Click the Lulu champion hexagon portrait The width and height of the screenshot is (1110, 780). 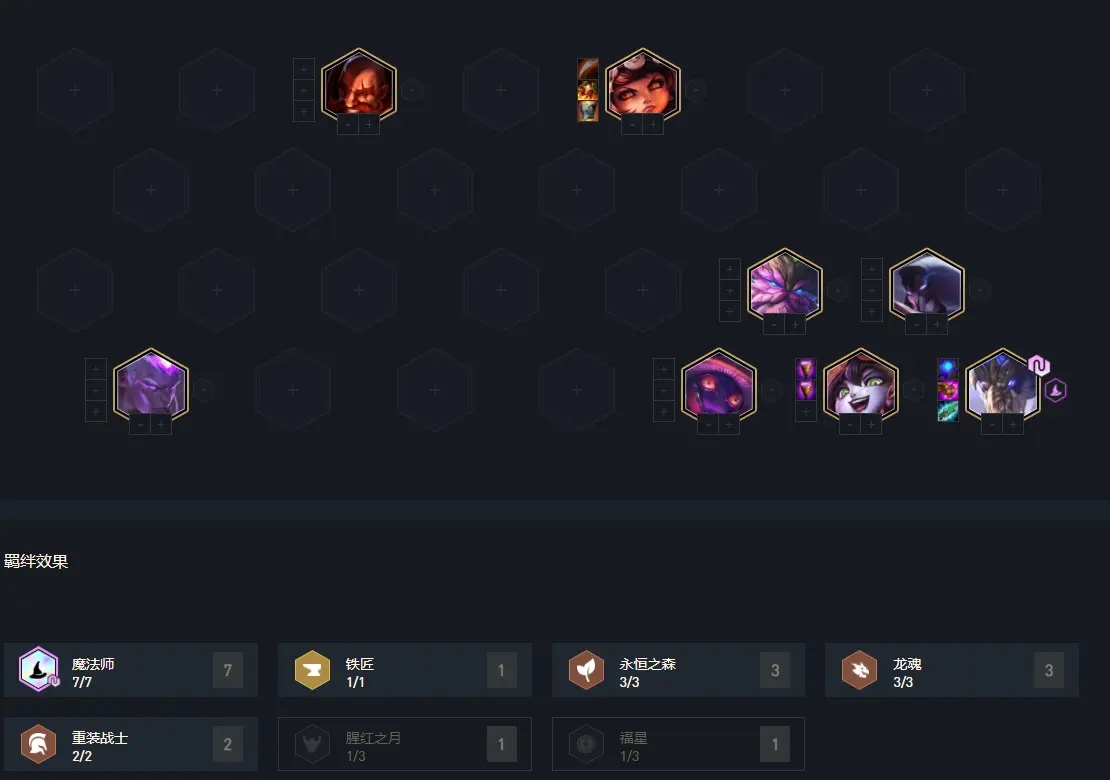click(x=861, y=385)
